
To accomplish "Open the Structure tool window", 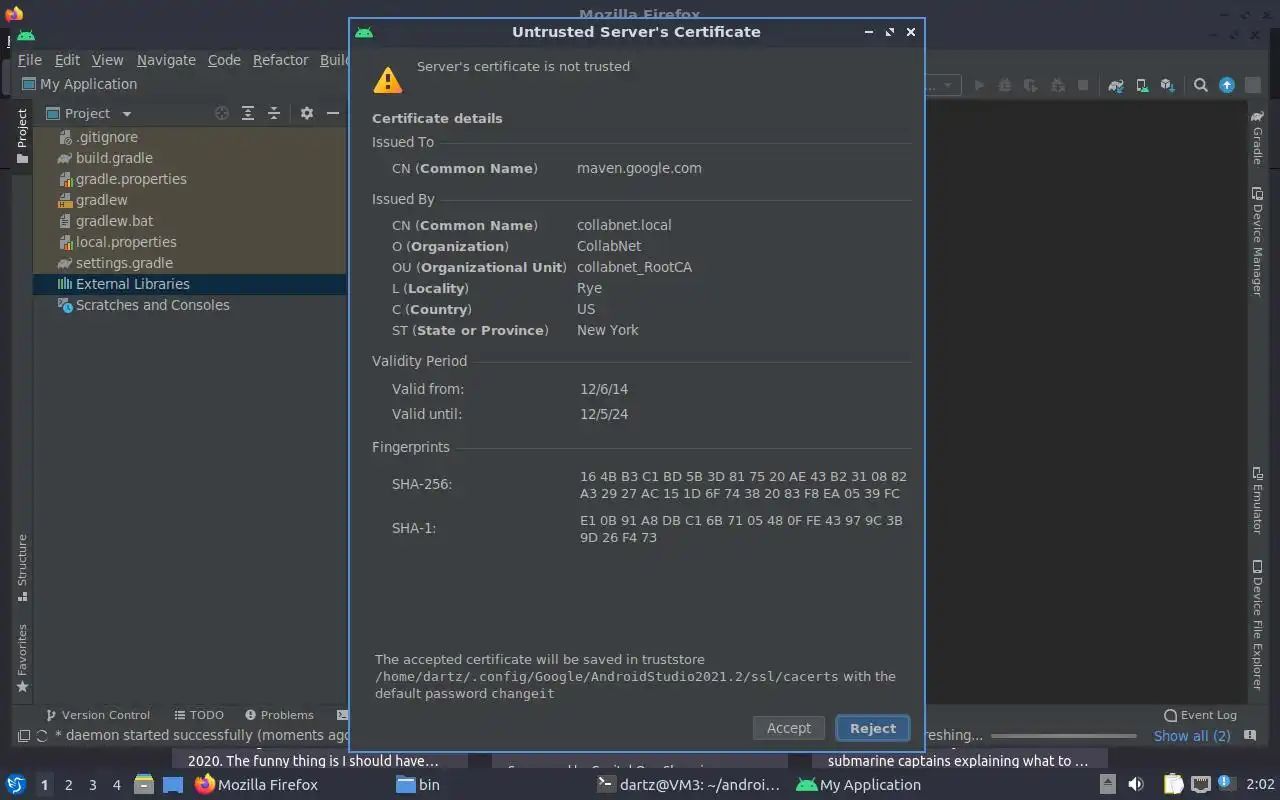I will (22, 567).
